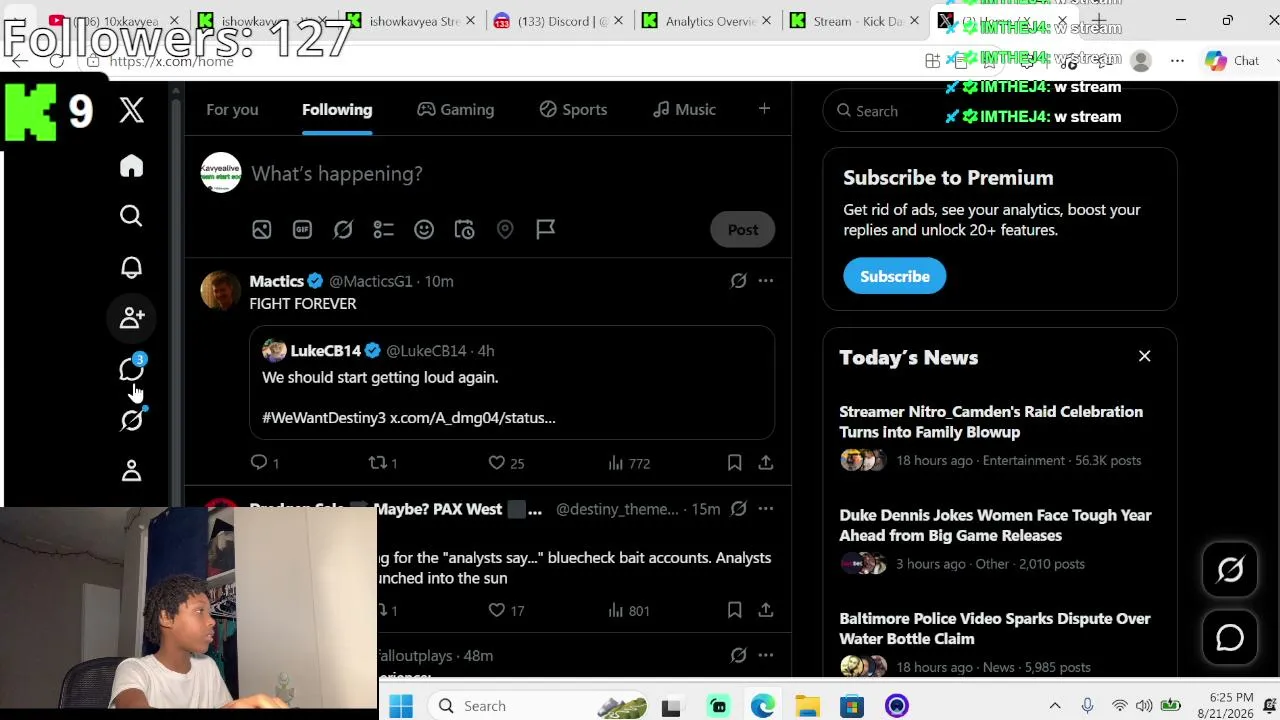Add a new timeline tab with plus
Screen dimensions: 1280x720
[764, 109]
